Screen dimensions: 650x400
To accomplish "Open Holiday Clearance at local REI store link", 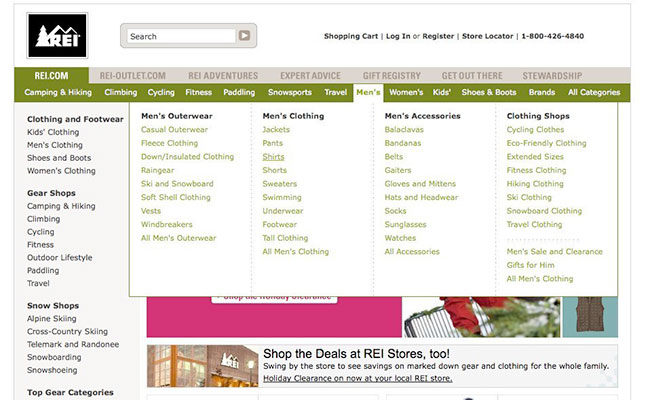I will pos(358,378).
